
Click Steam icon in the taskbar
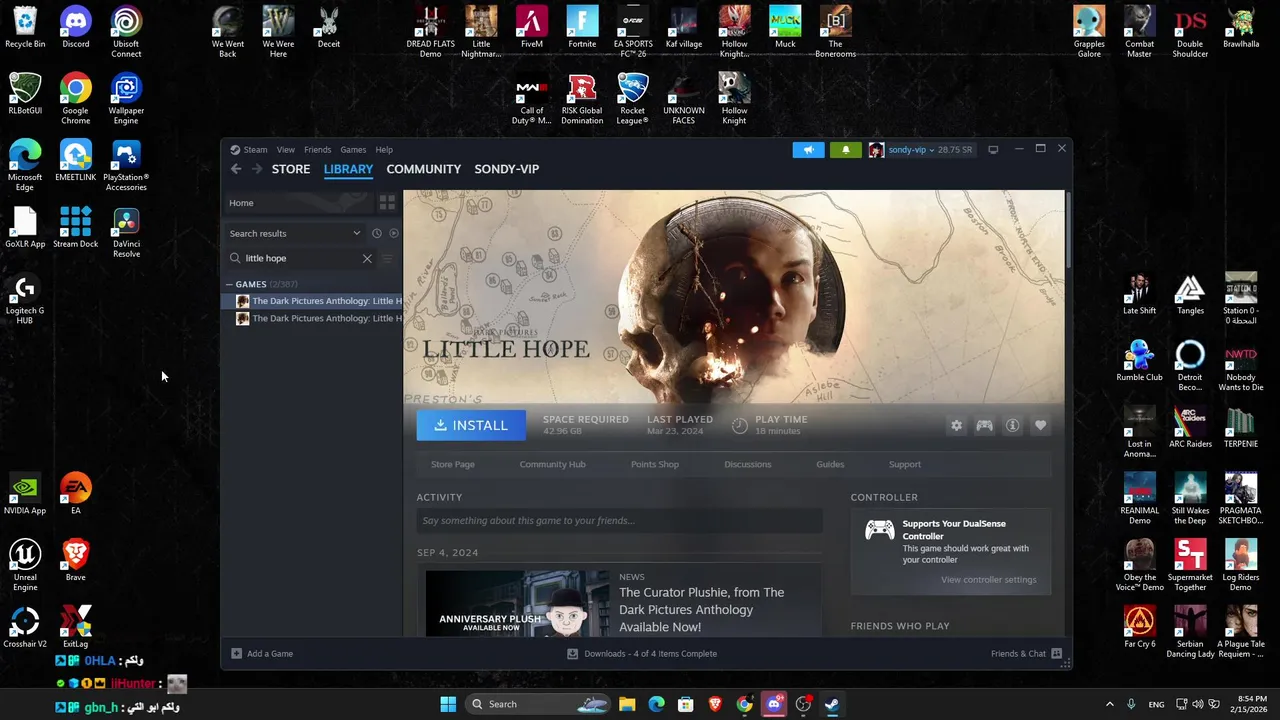[832, 704]
